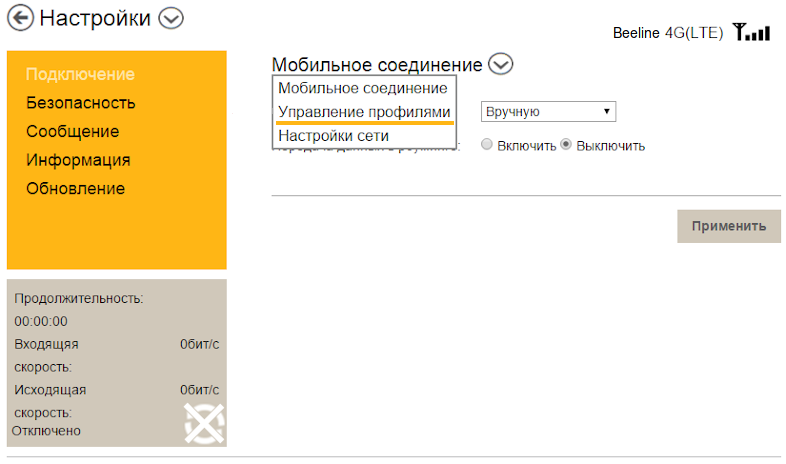The width and height of the screenshot is (786, 464).
Task: Click the back arrow beside Настройки
Action: 20,18
